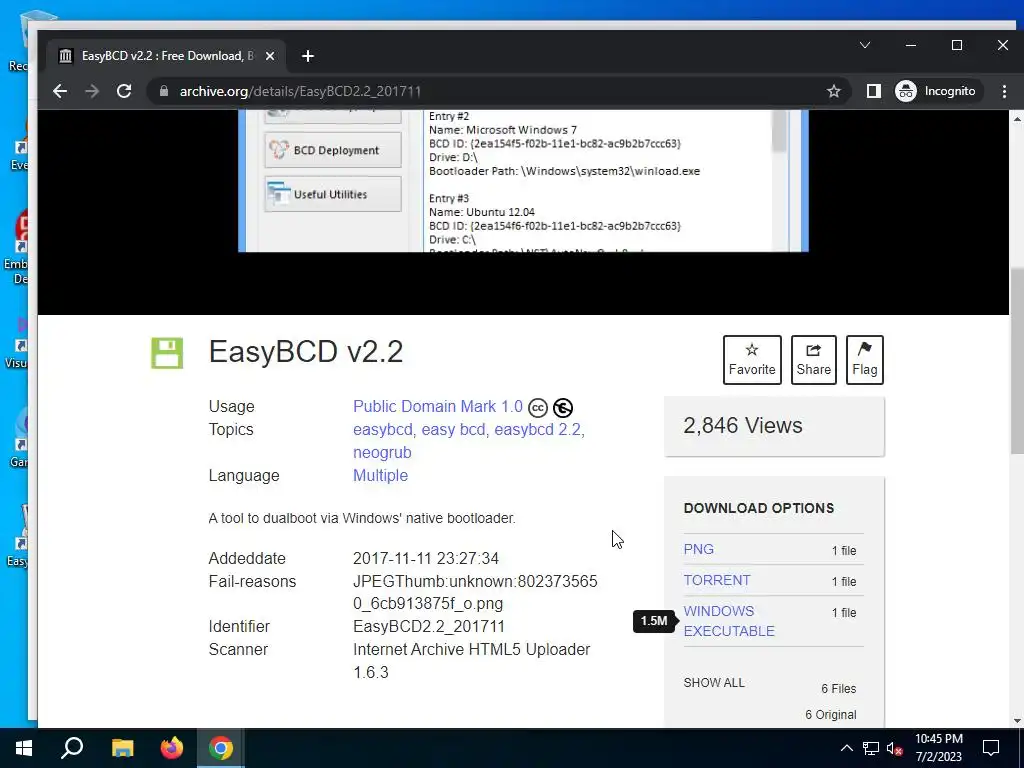Viewport: 1024px width, 768px height.
Task: Close the EasyBCD v2.2 tab
Action: [x=270, y=56]
